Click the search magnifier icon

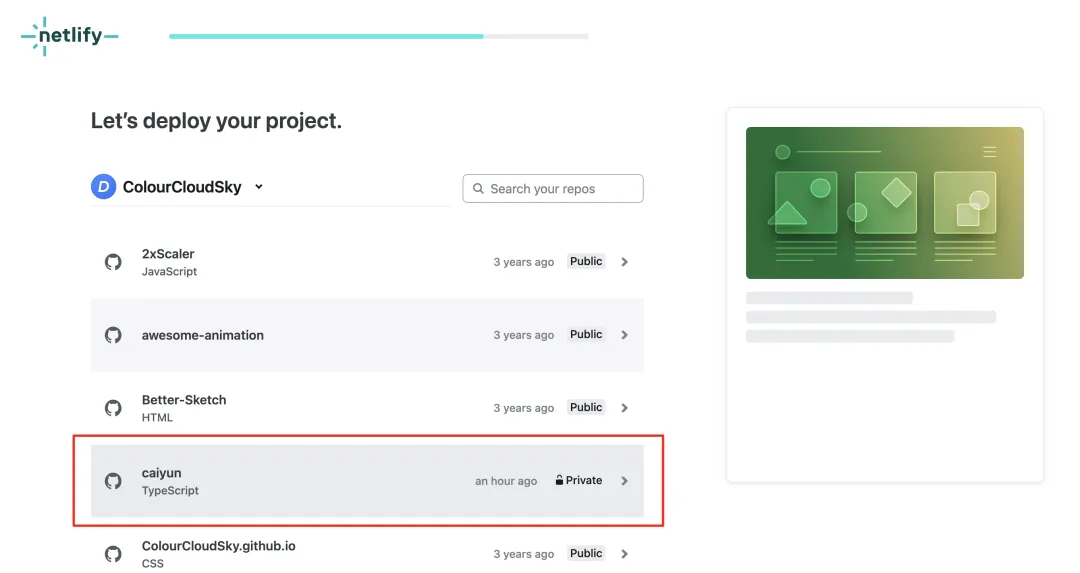478,189
